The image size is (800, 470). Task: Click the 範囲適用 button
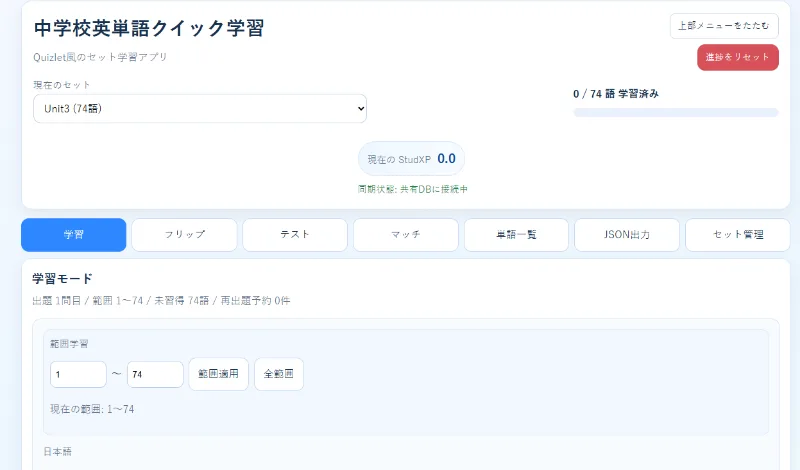coord(218,374)
